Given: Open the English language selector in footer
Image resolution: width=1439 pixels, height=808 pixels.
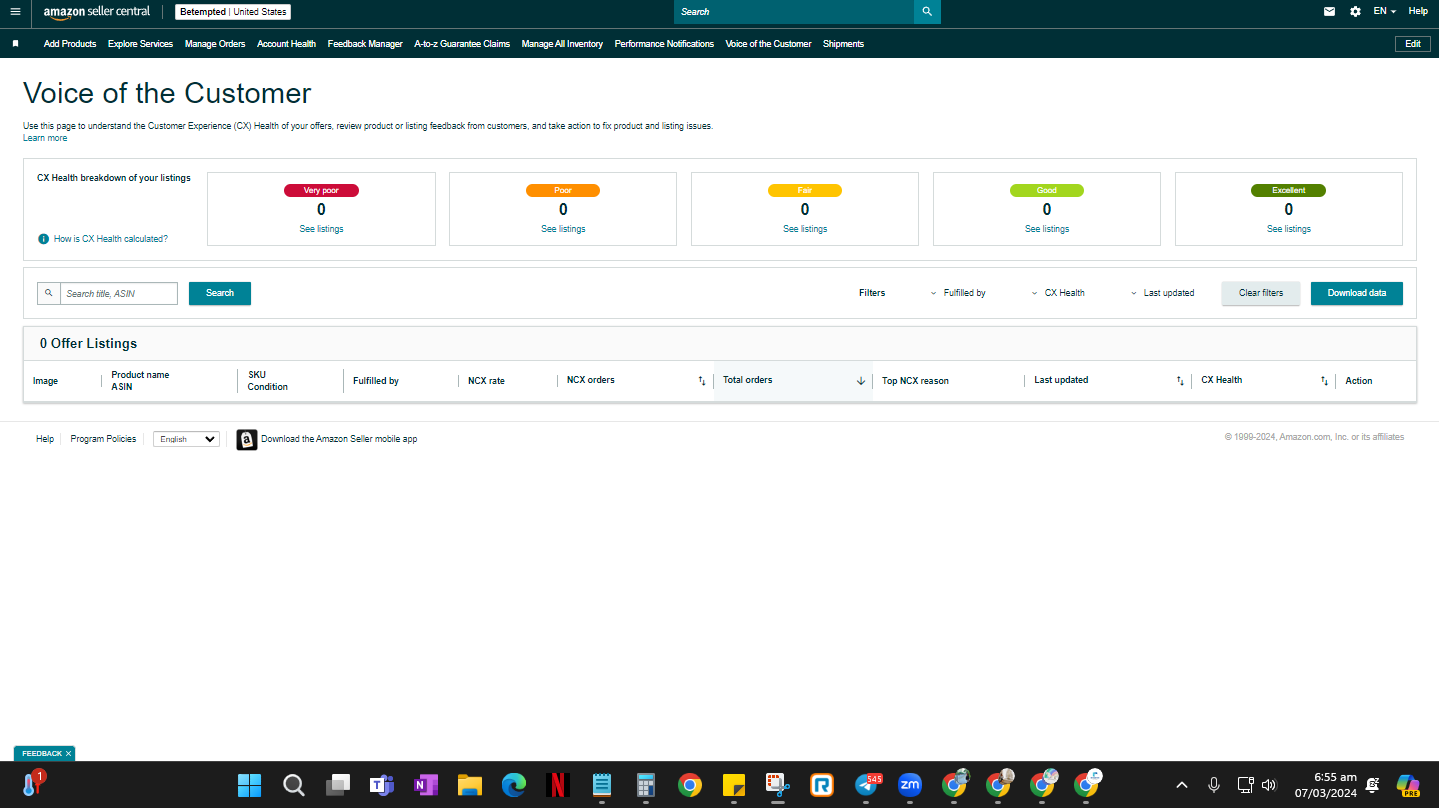Looking at the screenshot, I should click(186, 439).
